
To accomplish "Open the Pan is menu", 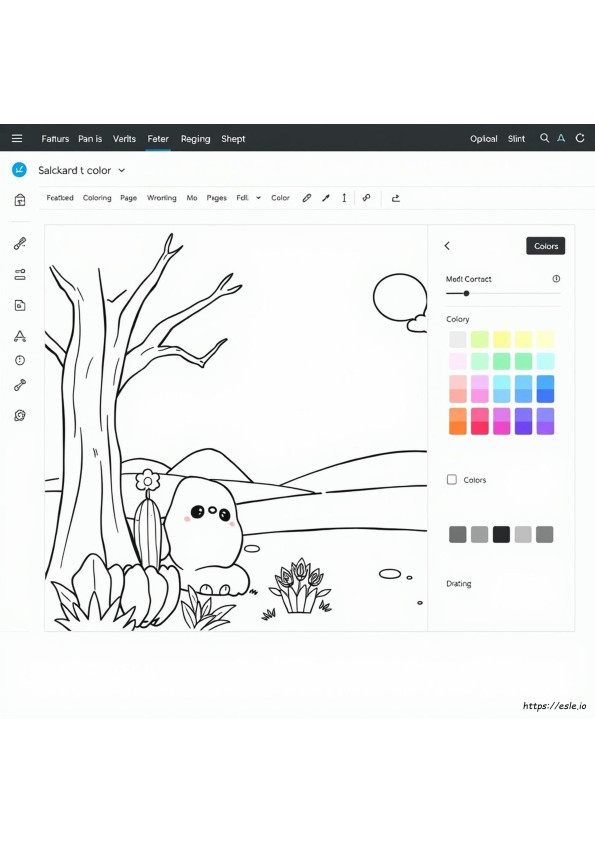I will pos(90,139).
